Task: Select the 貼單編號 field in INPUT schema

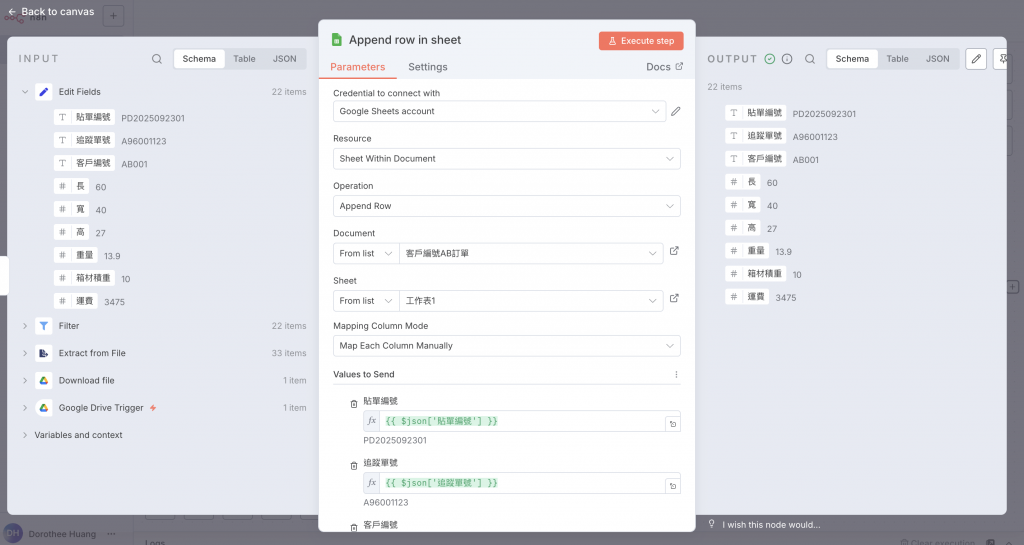Action: pos(84,117)
